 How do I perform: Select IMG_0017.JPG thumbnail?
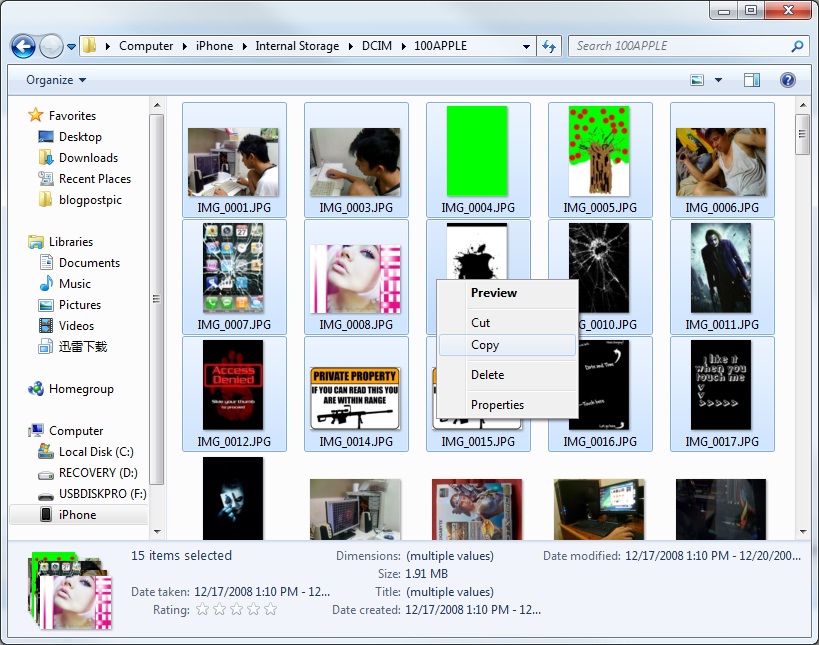click(721, 385)
